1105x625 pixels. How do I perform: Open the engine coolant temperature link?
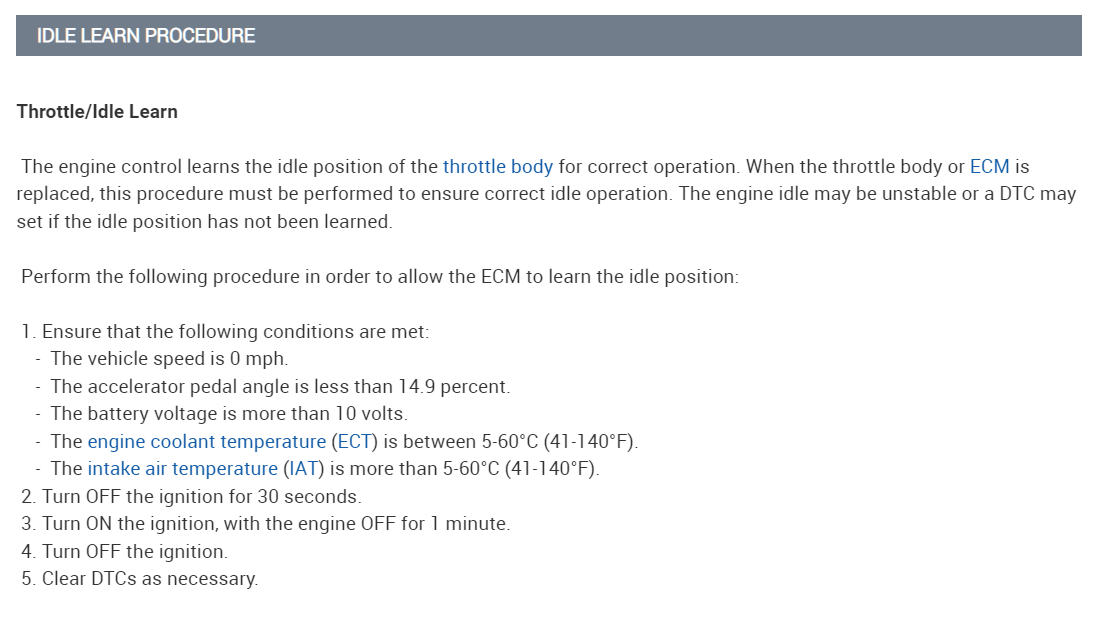pyautogui.click(x=206, y=441)
